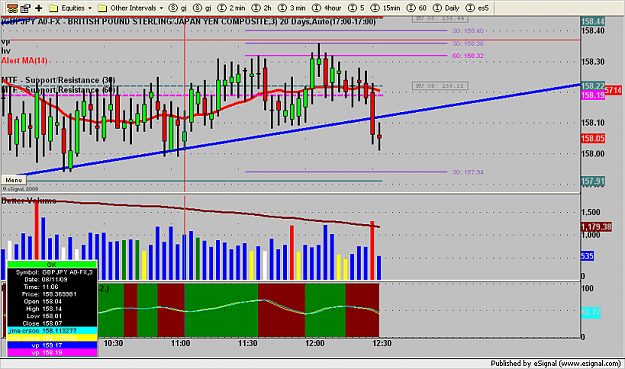Click the blue vp 158.17 row
This screenshot has width=625, height=369.
point(52,345)
